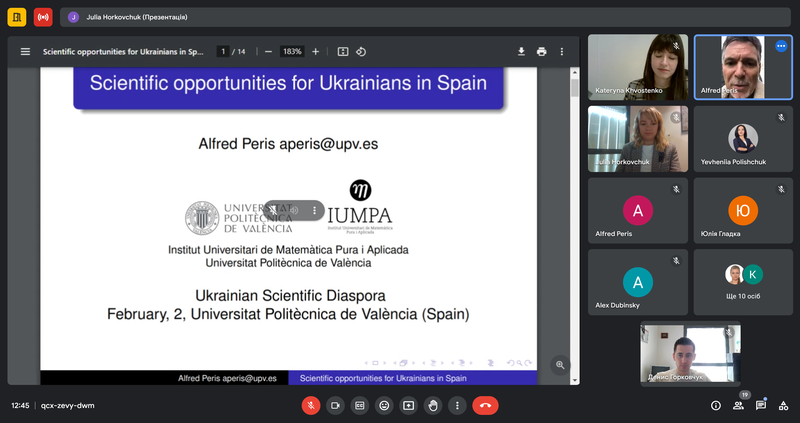Click the magnifier zoom button on slide
This screenshot has height=423, width=800.
[x=560, y=365]
